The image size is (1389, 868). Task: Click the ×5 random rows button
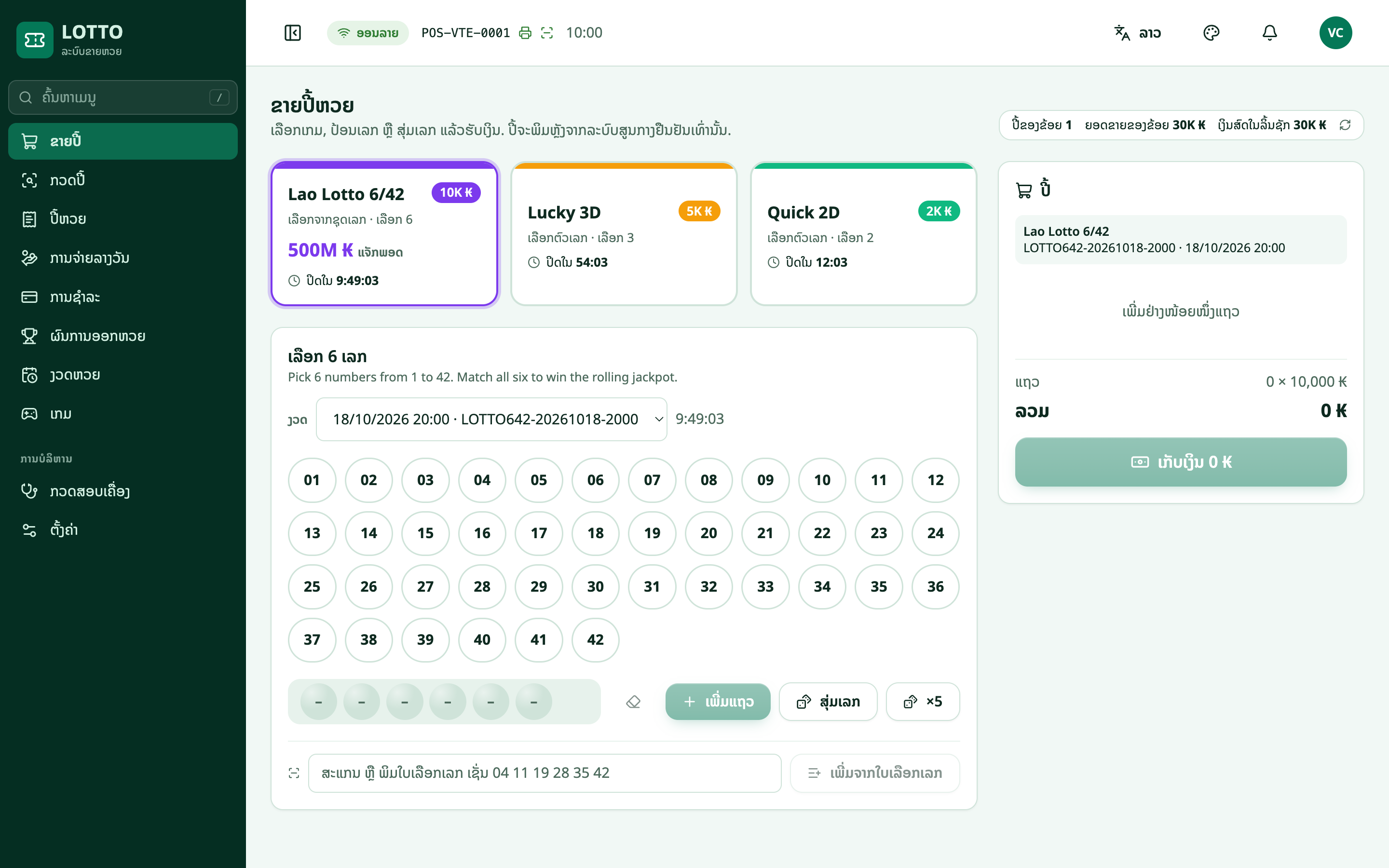(923, 702)
